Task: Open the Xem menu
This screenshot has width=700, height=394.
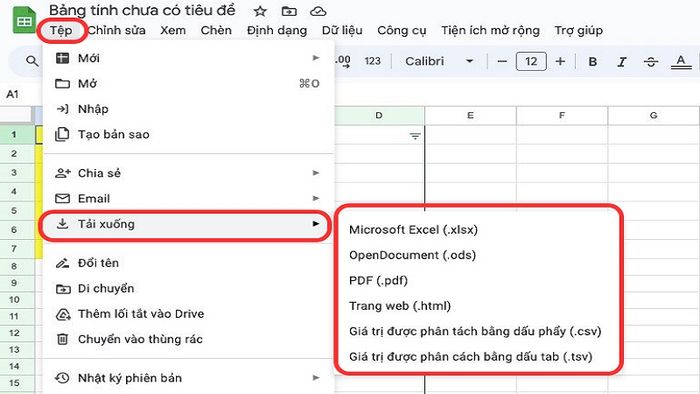Action: click(173, 30)
